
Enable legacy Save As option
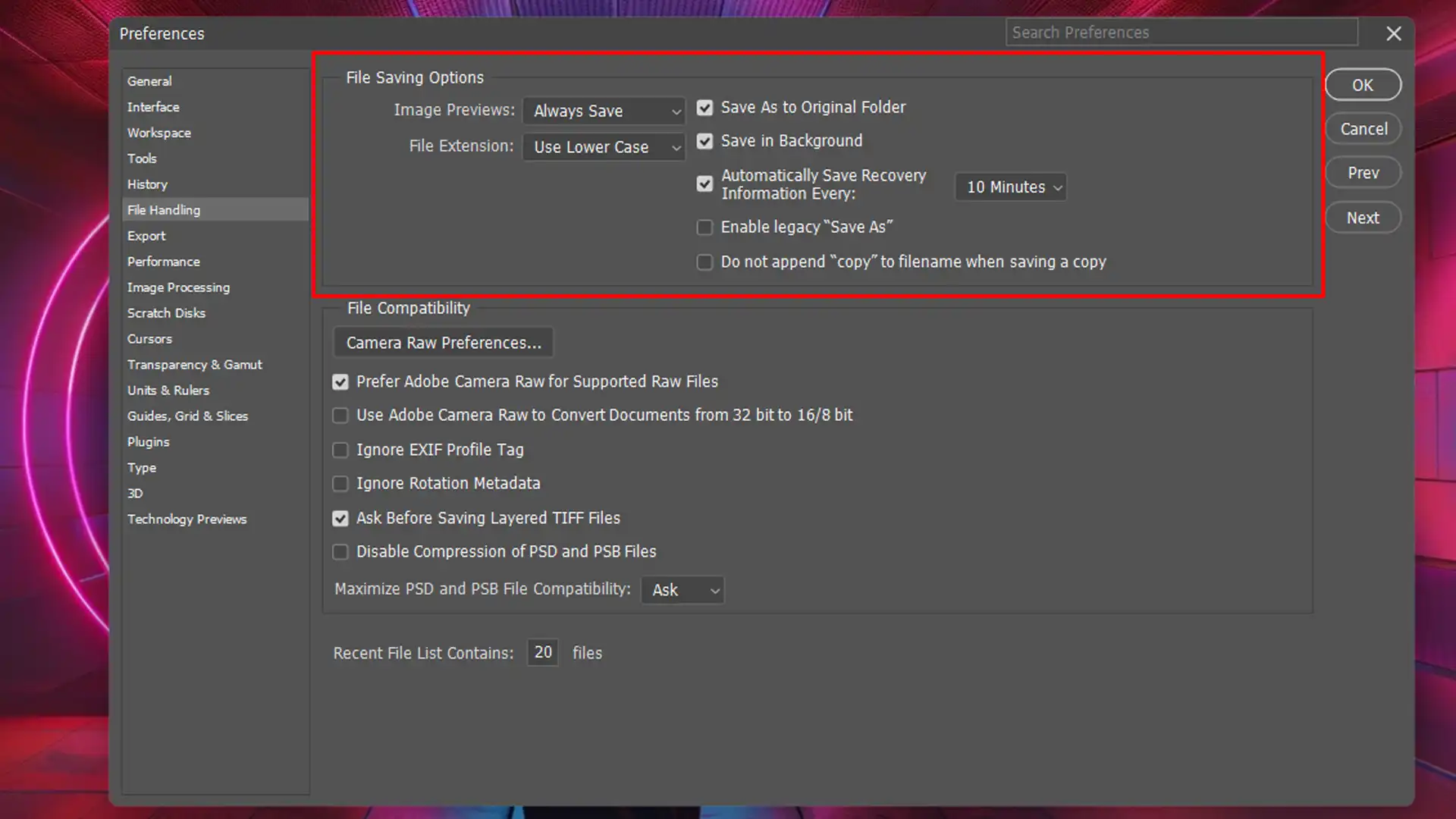click(704, 227)
